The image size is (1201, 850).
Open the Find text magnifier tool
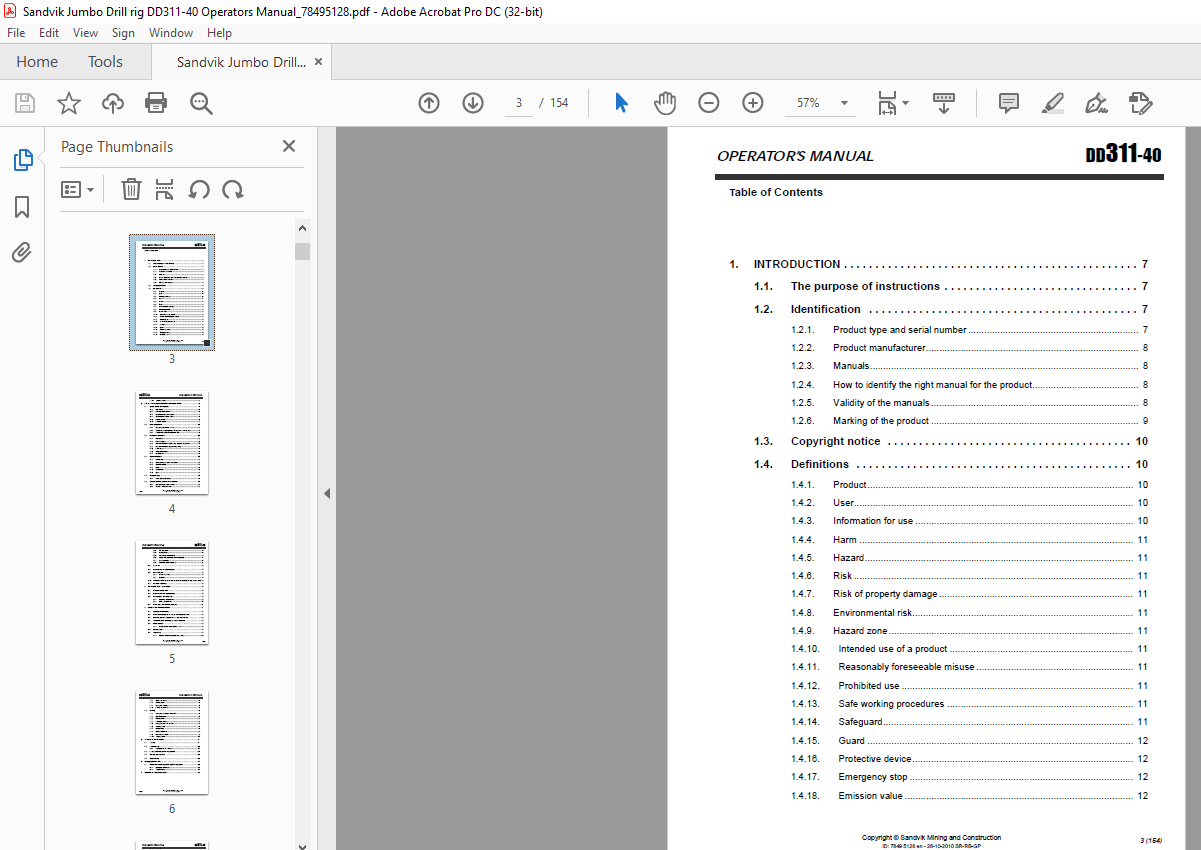click(x=201, y=103)
